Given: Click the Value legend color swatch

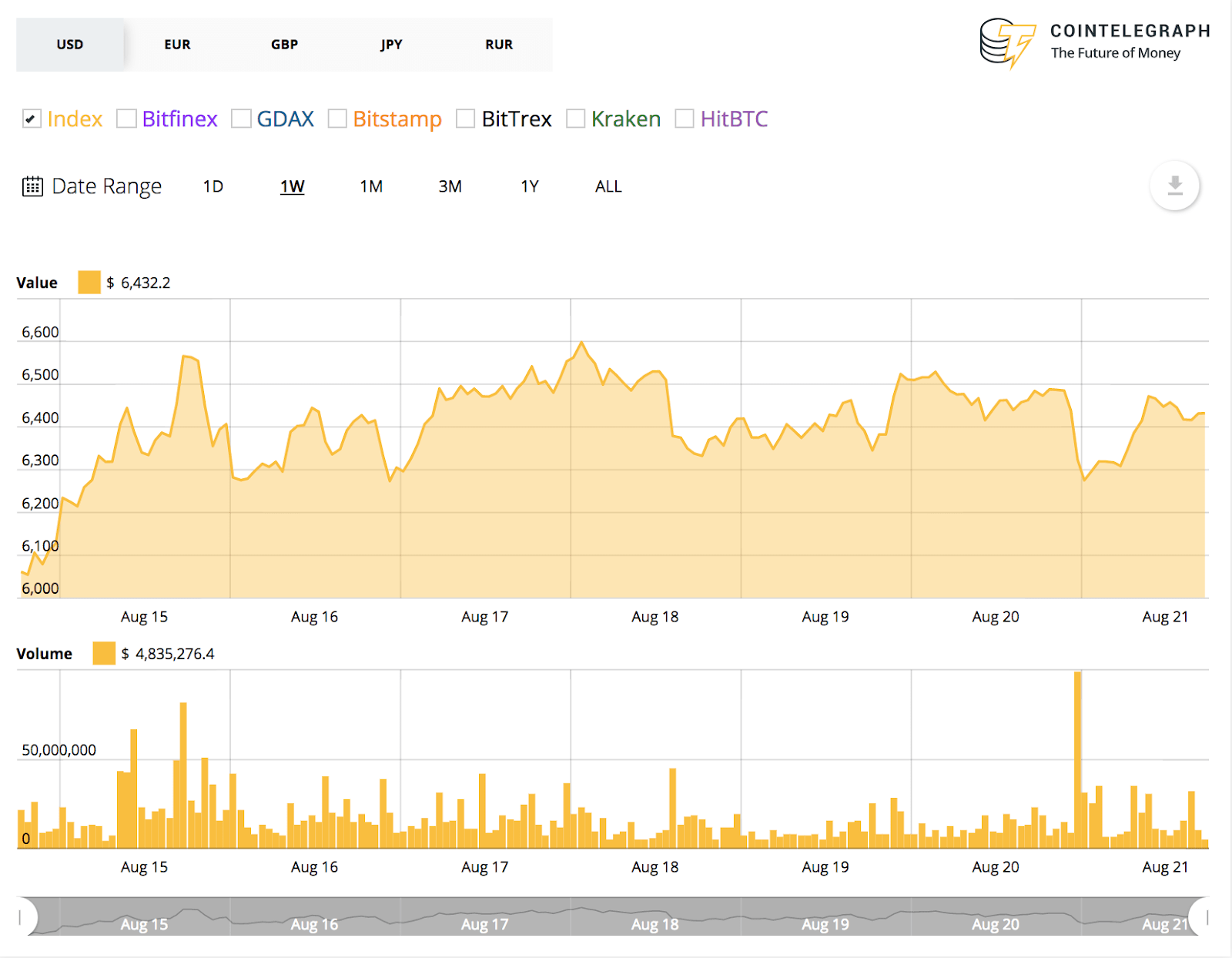Looking at the screenshot, I should tap(89, 282).
